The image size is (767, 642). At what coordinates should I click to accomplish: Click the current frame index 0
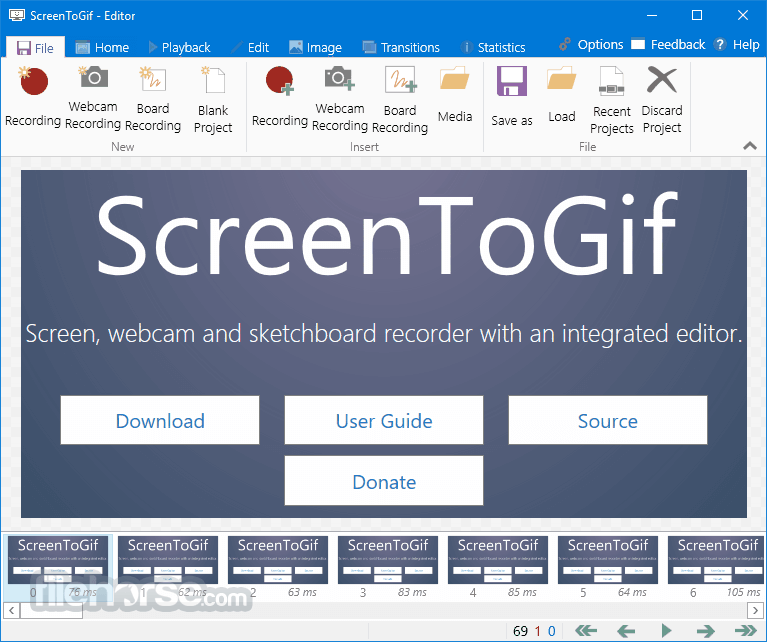pyautogui.click(x=551, y=631)
